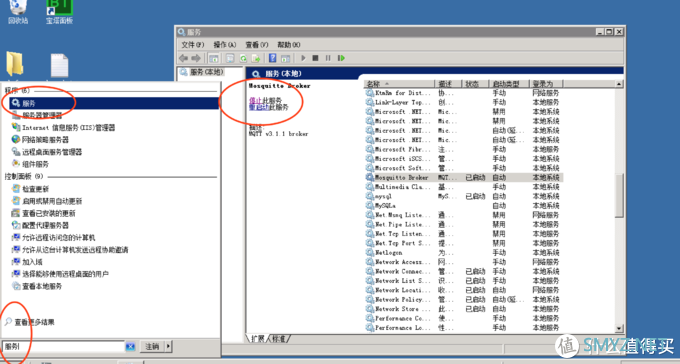
Task: Start the service with the play icon
Action: 304,58
